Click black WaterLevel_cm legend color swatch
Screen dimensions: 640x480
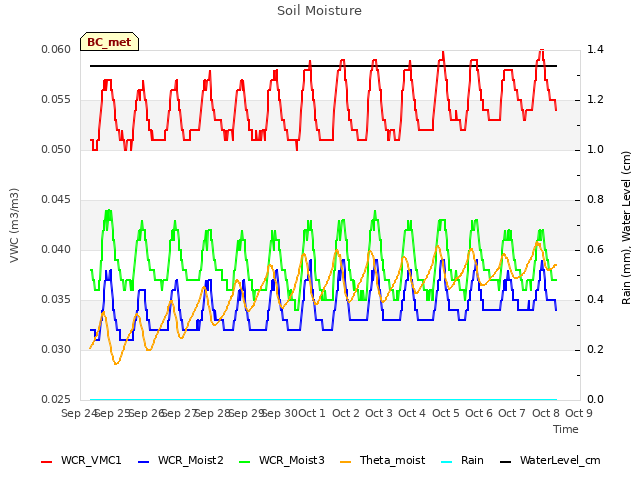pyautogui.click(x=506, y=462)
